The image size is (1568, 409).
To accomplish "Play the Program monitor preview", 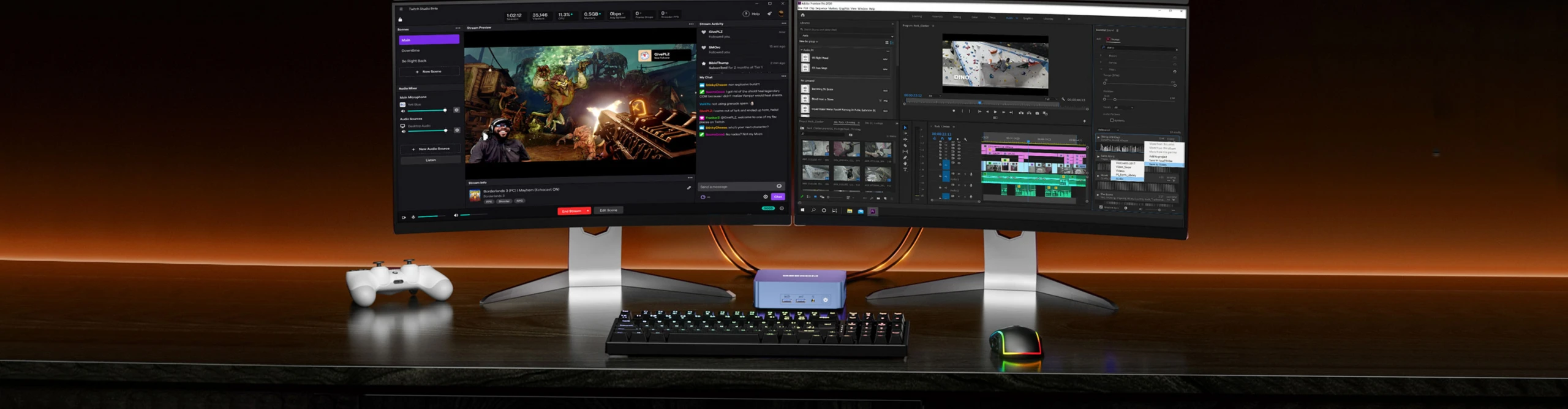I will click(x=995, y=112).
